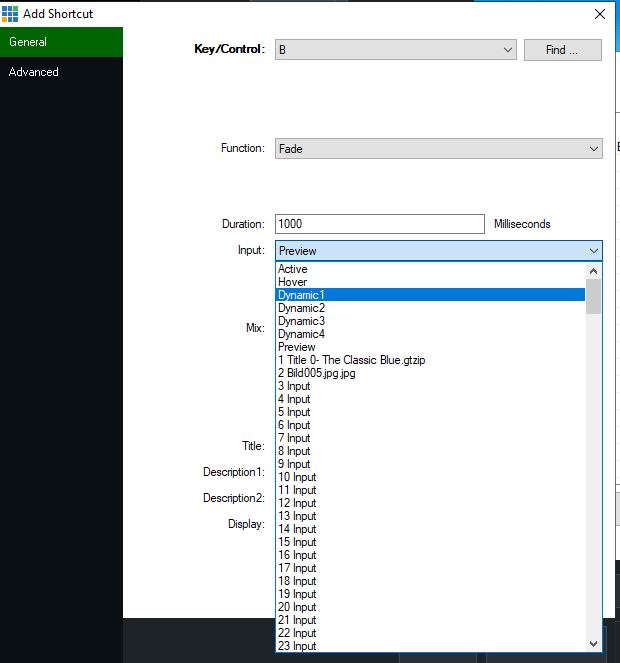Choose 10 Input from the list

tap(297, 477)
